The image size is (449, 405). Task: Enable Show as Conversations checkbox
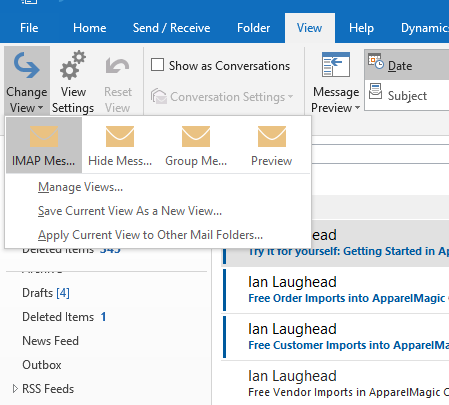(x=157, y=65)
